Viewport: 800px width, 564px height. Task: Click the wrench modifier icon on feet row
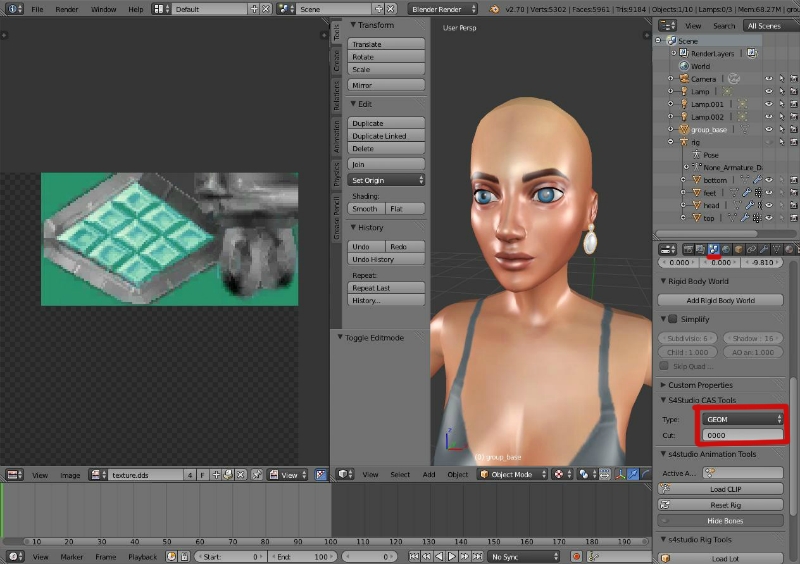pos(746,192)
